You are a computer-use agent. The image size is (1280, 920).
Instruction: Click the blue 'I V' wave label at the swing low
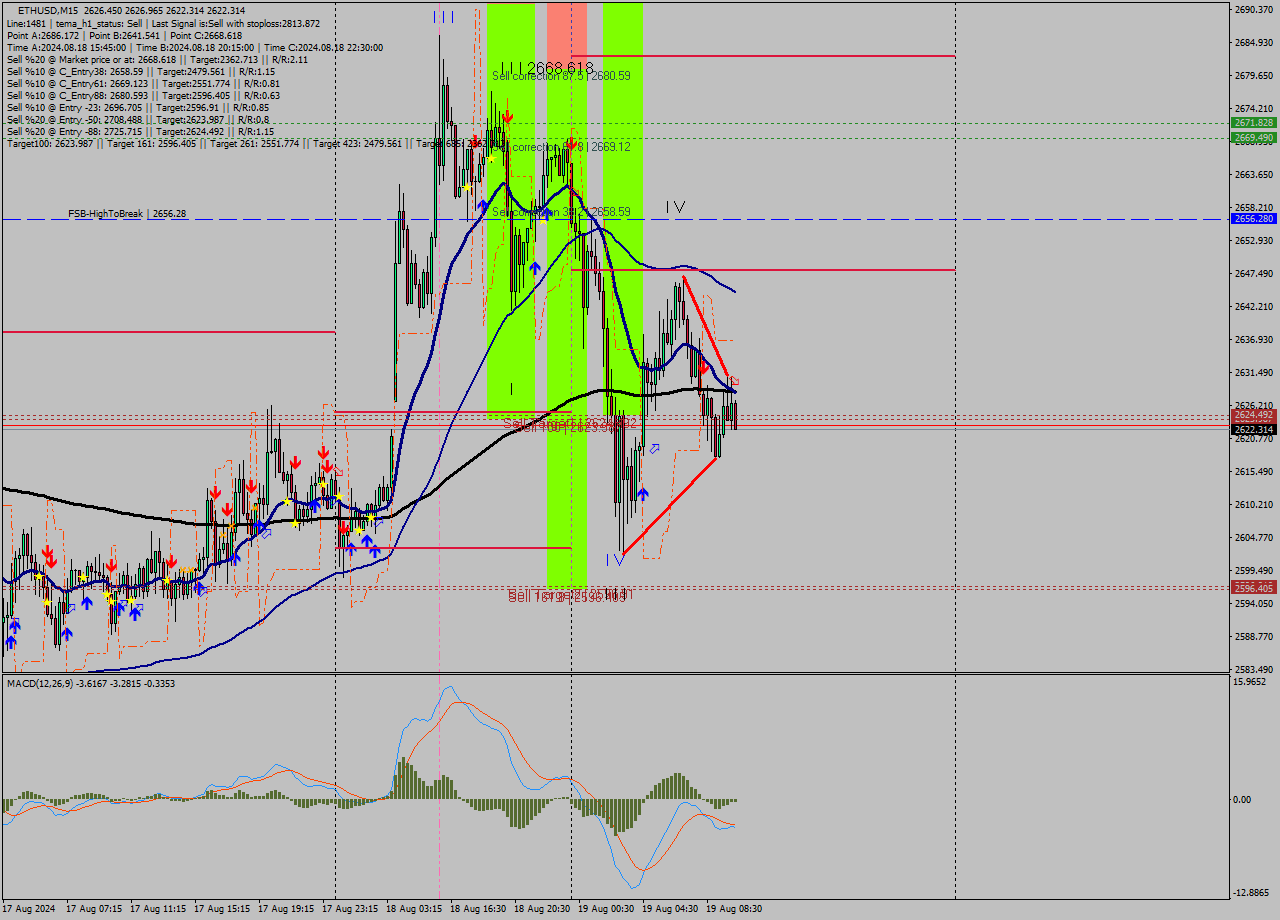[615, 560]
